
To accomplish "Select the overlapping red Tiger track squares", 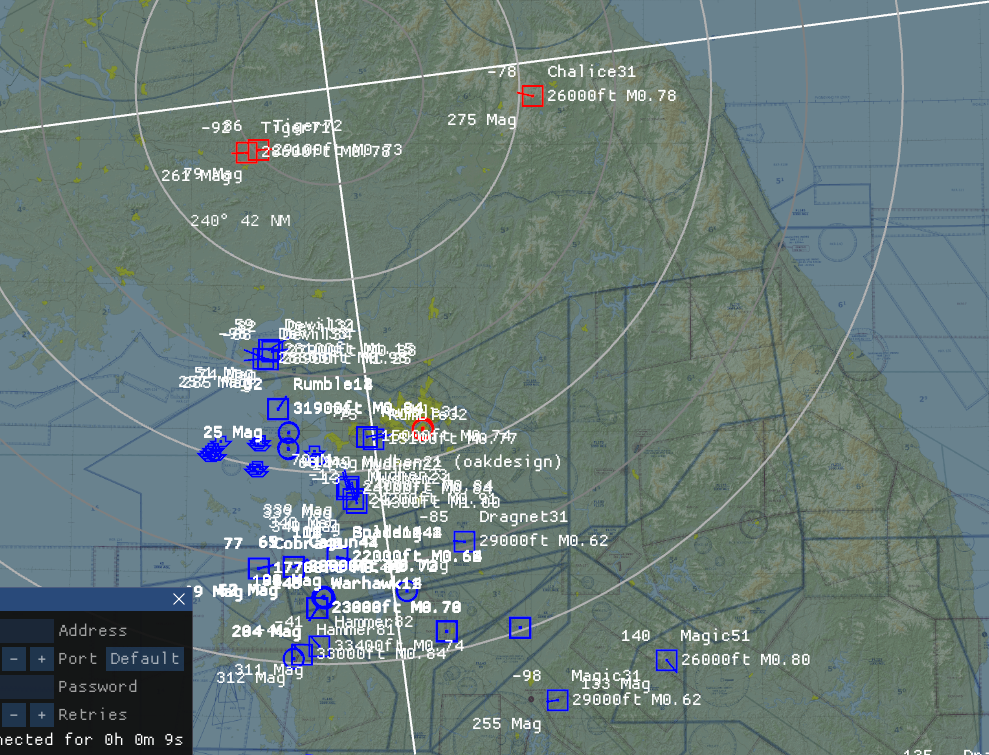I will [x=252, y=151].
